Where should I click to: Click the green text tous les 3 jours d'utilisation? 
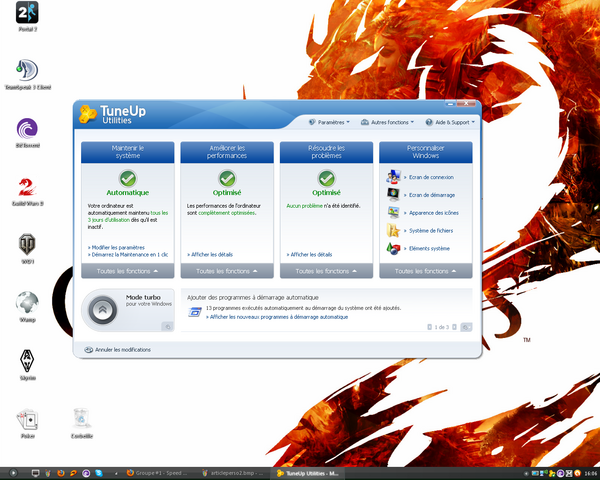(128, 216)
